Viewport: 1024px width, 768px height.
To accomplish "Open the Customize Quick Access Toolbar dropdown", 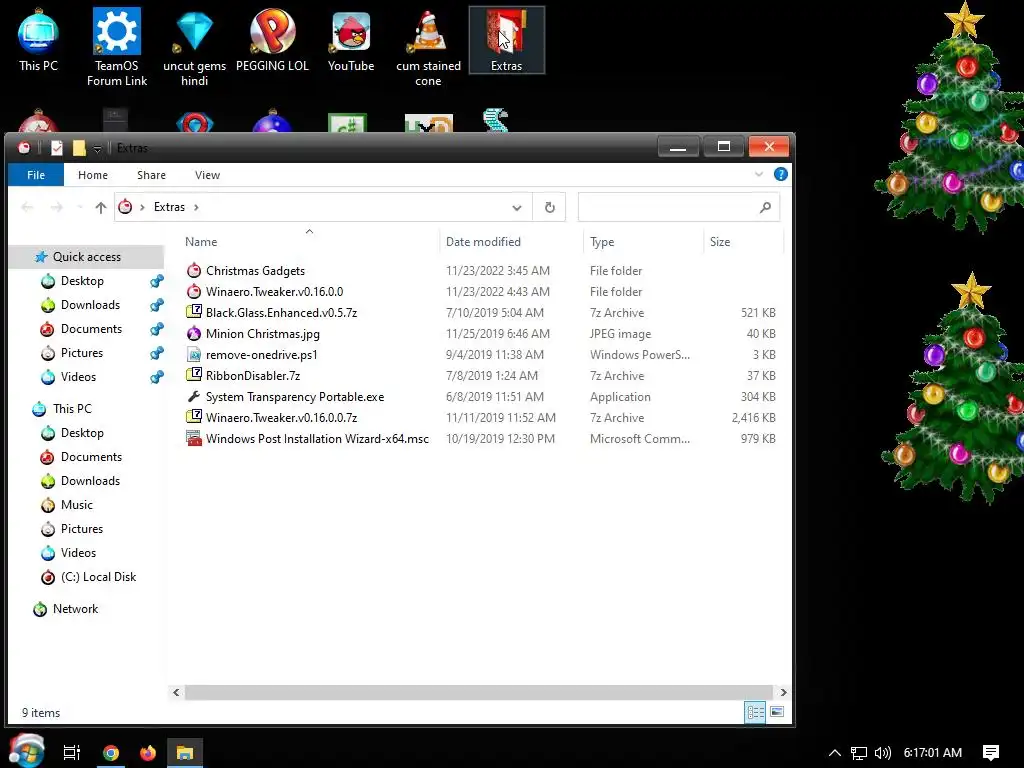I will click(97, 149).
